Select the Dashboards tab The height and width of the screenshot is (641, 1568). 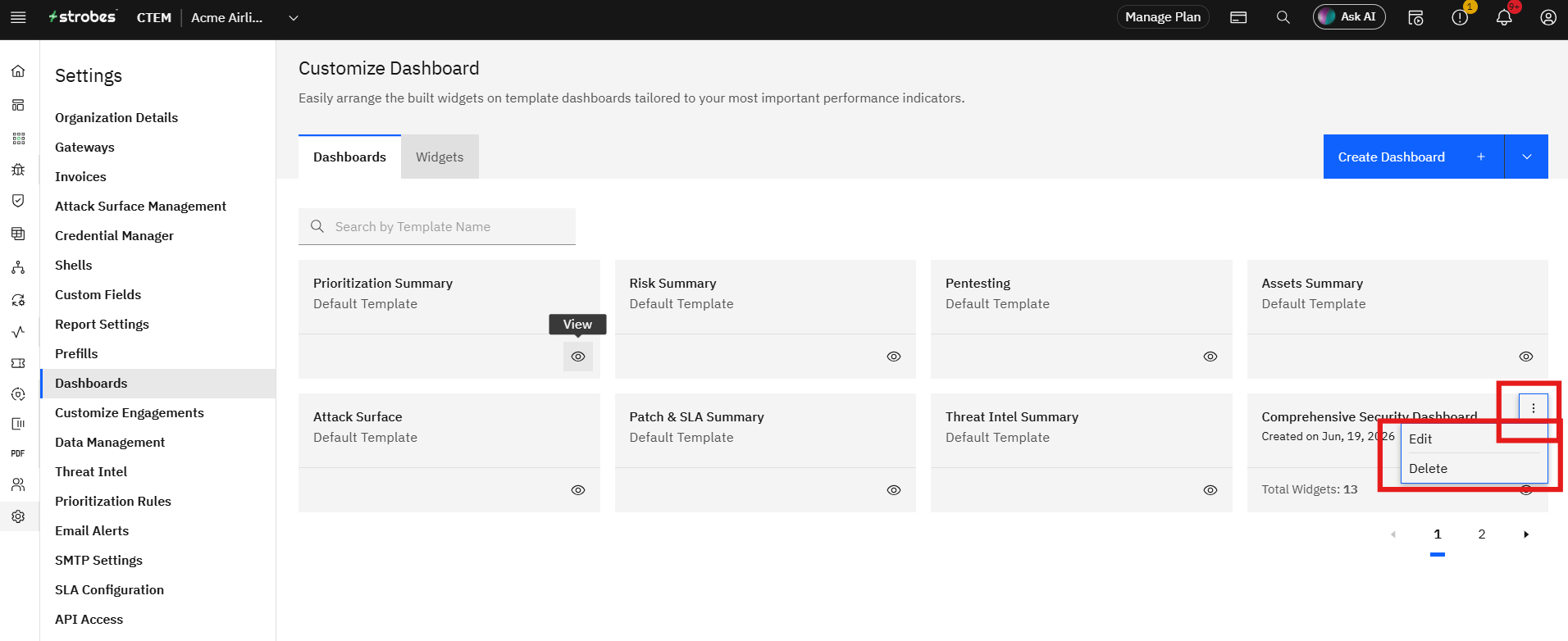(x=349, y=157)
